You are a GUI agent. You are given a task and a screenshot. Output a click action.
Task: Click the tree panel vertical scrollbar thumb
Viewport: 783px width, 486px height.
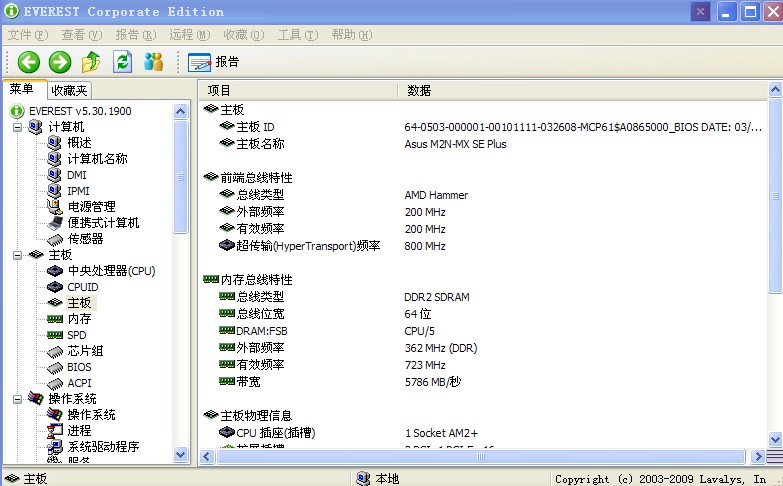click(x=180, y=177)
